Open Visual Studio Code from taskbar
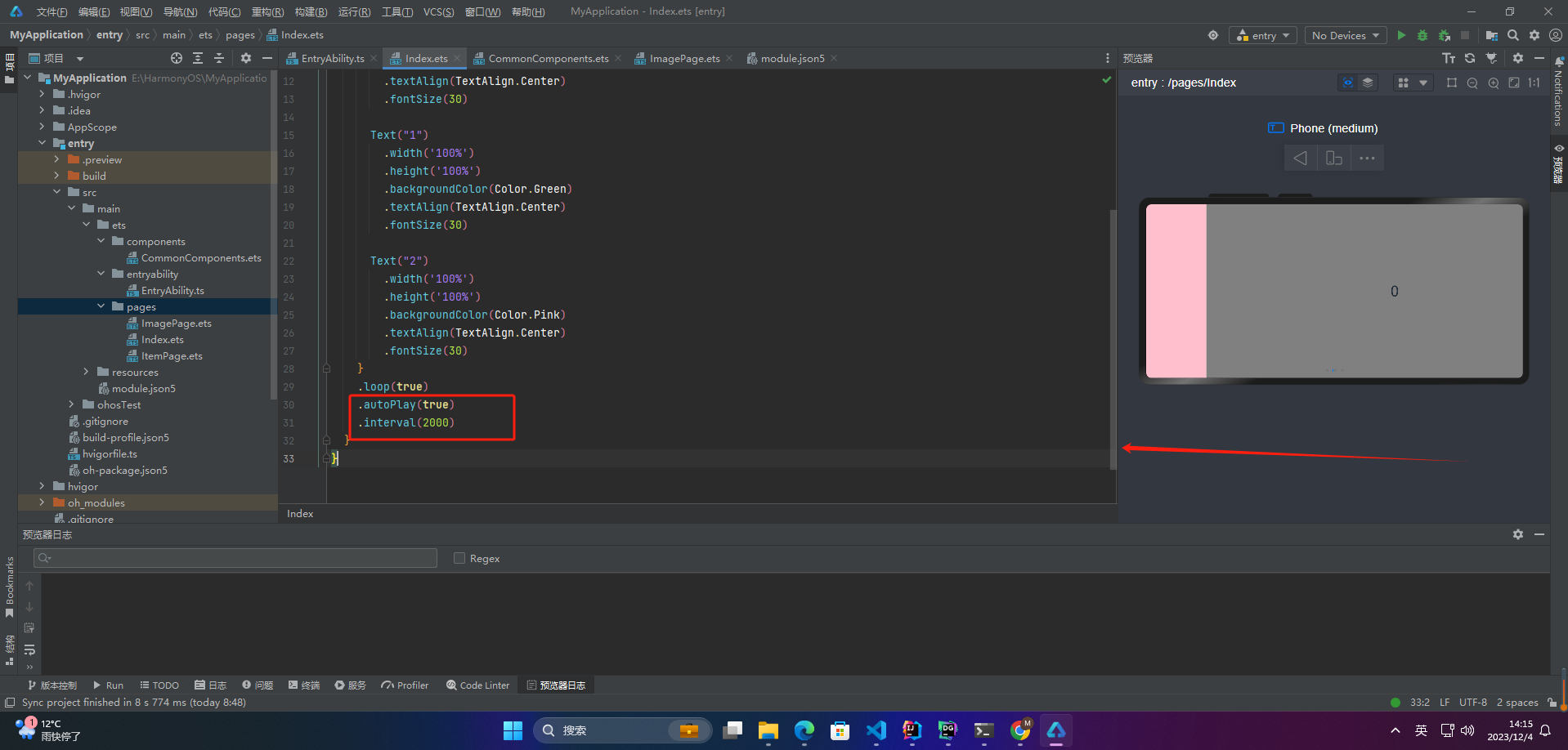The image size is (1568, 750). (x=876, y=730)
